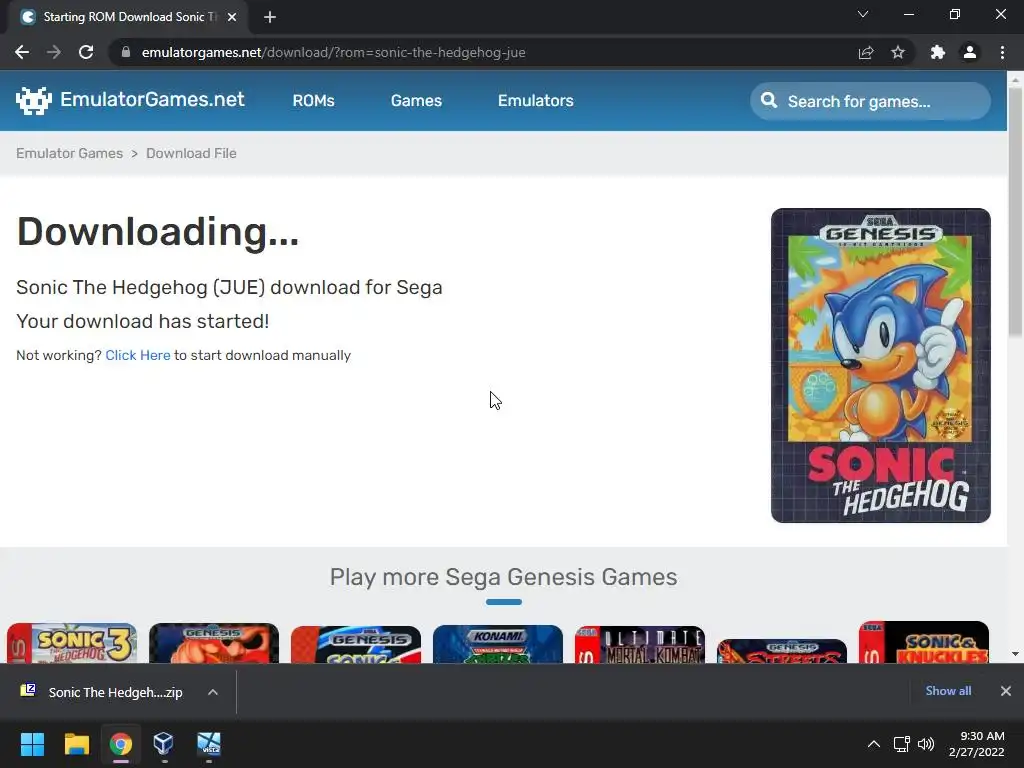Expand the tab search chevron
Image resolution: width=1024 pixels, height=768 pixels.
[x=863, y=14]
